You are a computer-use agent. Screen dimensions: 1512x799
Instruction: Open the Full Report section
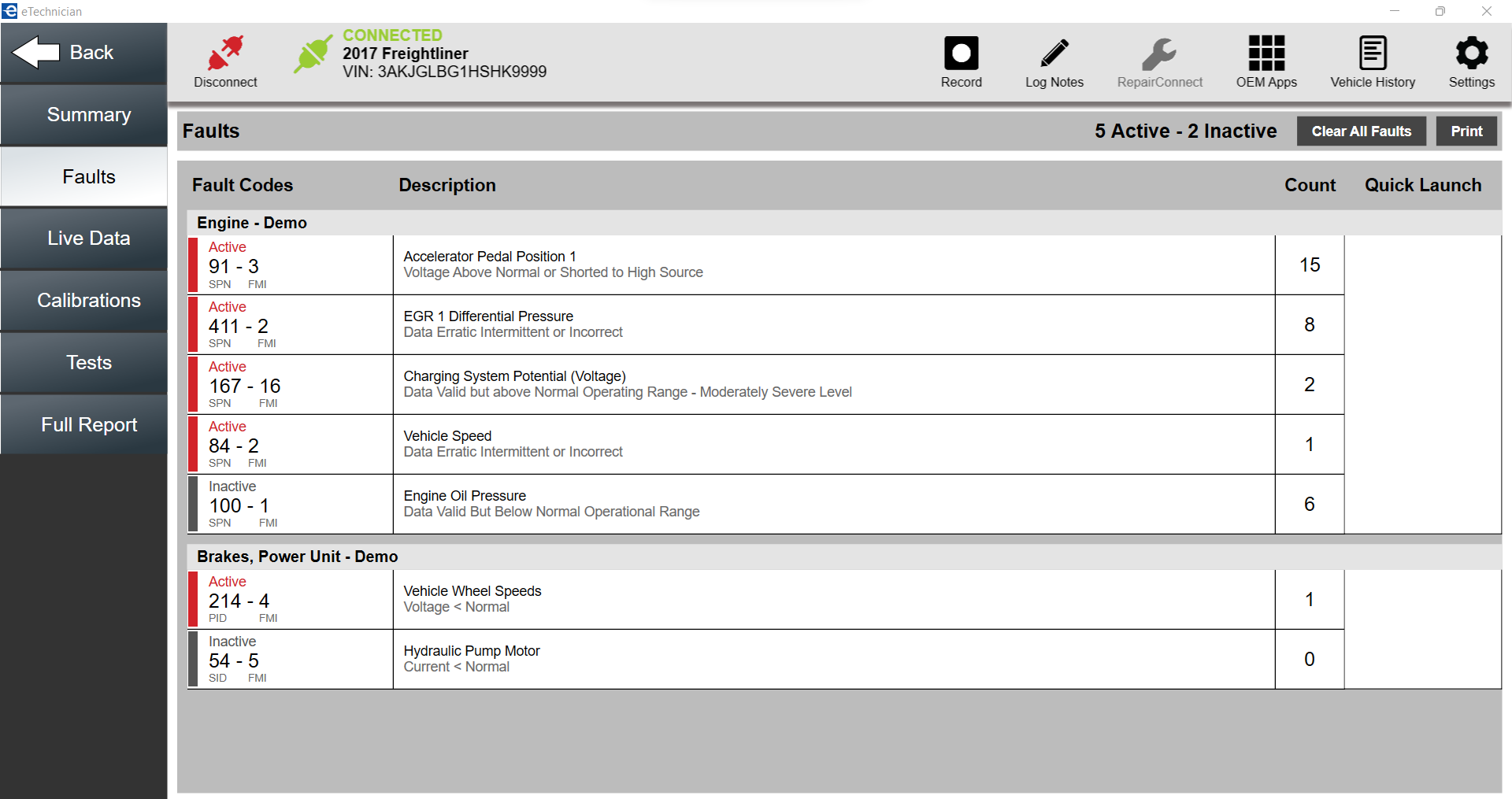pos(89,425)
